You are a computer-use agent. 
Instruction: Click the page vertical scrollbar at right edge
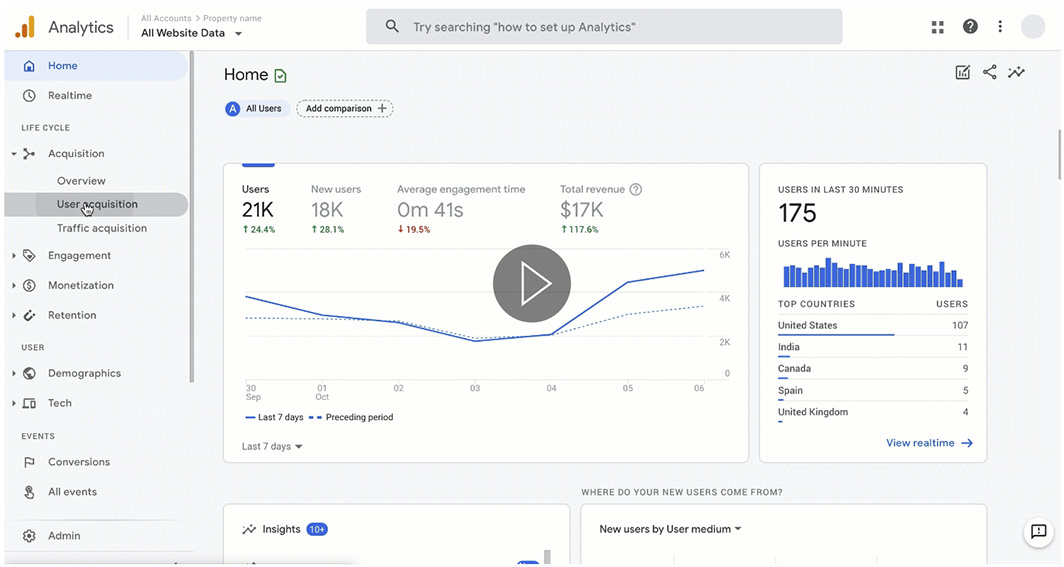tap(1059, 155)
